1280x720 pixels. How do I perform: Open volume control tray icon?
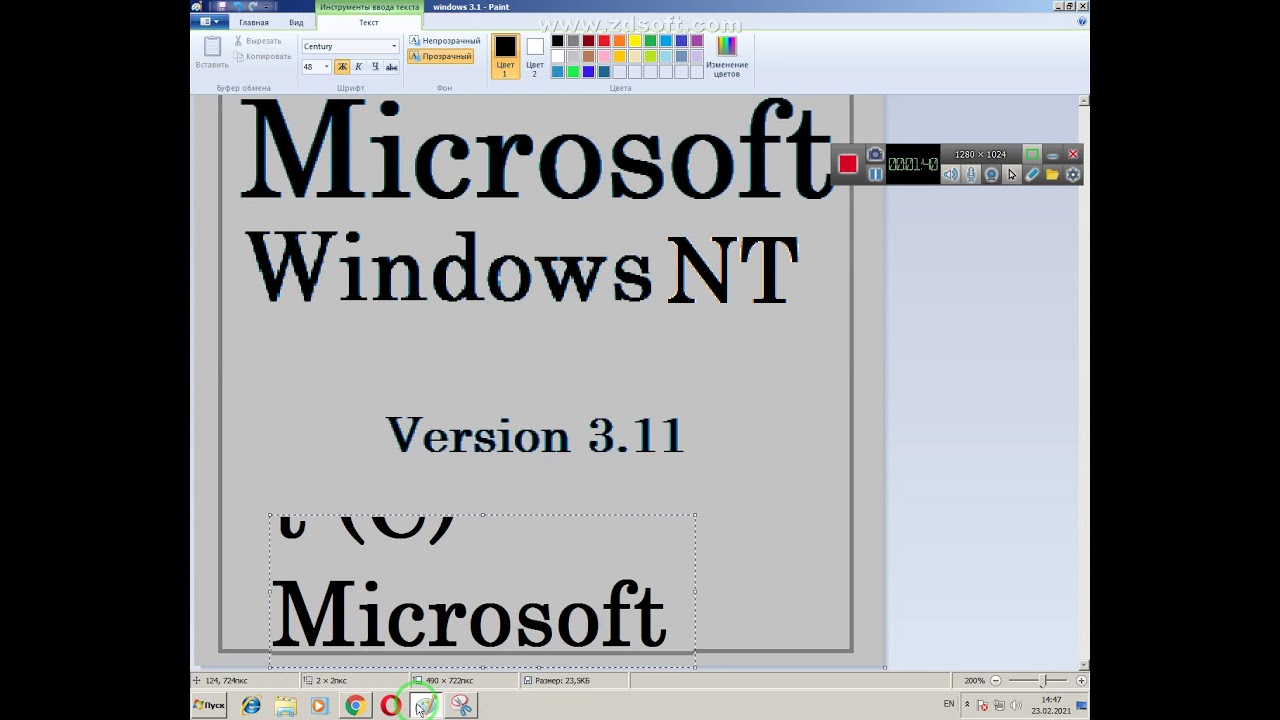pos(1015,705)
